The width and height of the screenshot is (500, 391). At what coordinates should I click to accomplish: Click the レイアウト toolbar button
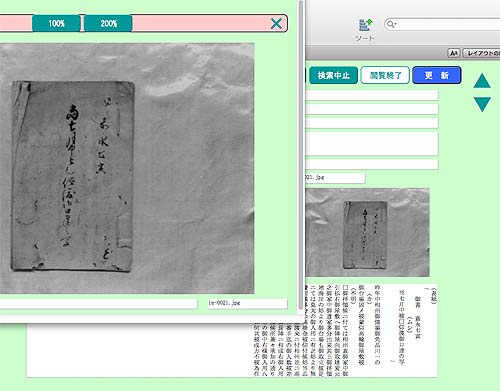(482, 53)
